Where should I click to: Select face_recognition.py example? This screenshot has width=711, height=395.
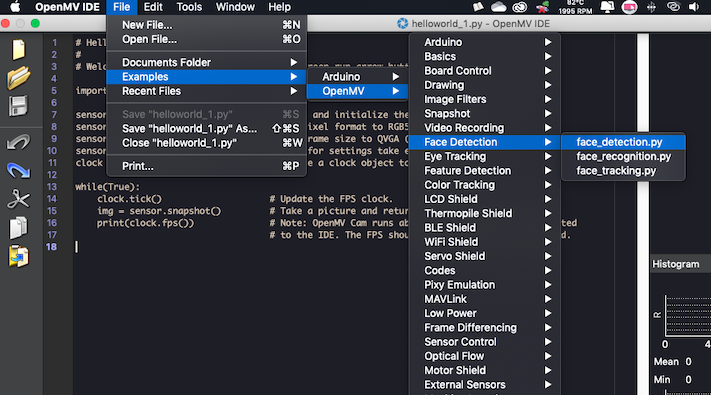(623, 156)
